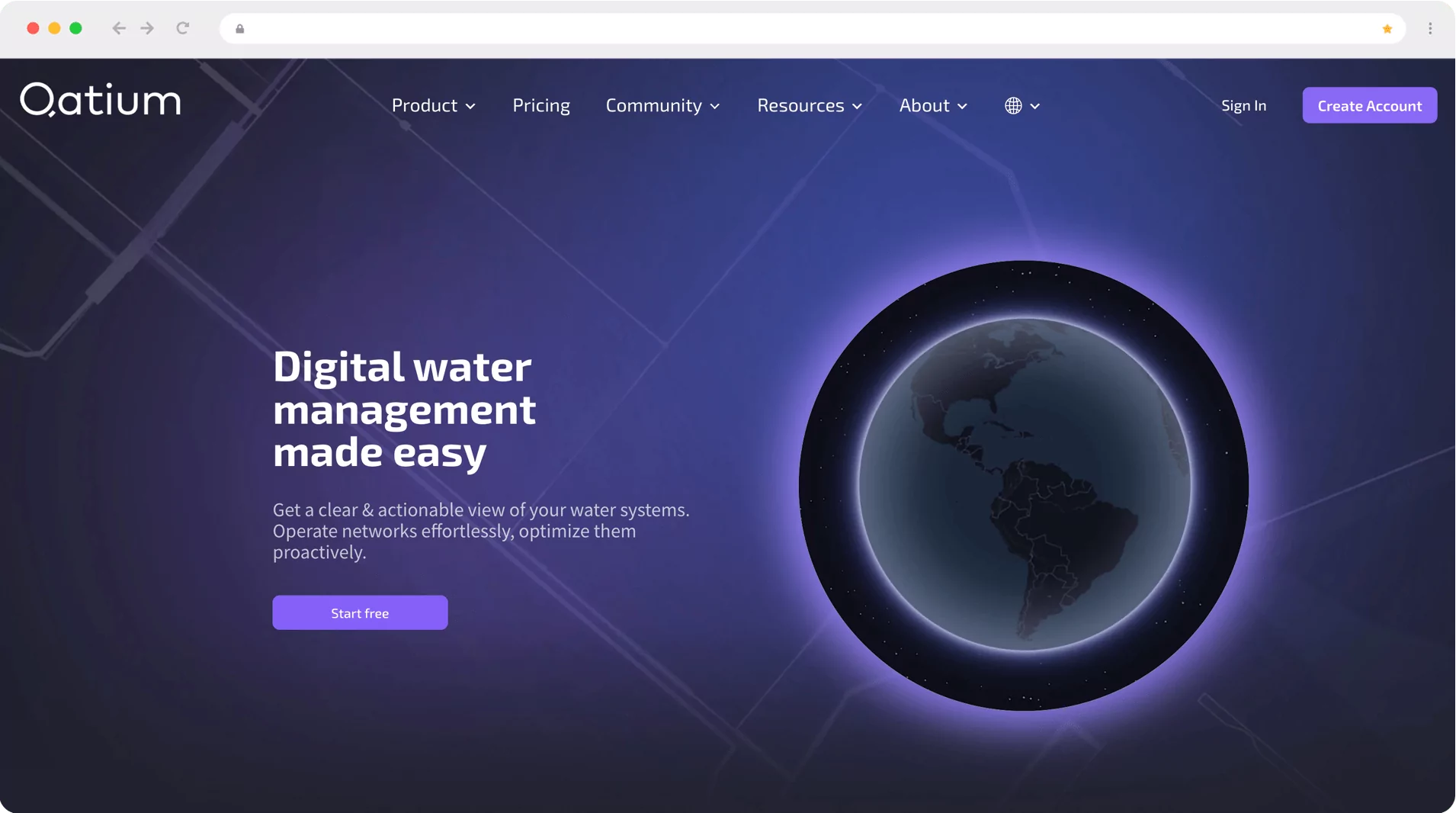Open the globe language selector icon
The height and width of the screenshot is (813, 1456).
[1013, 106]
